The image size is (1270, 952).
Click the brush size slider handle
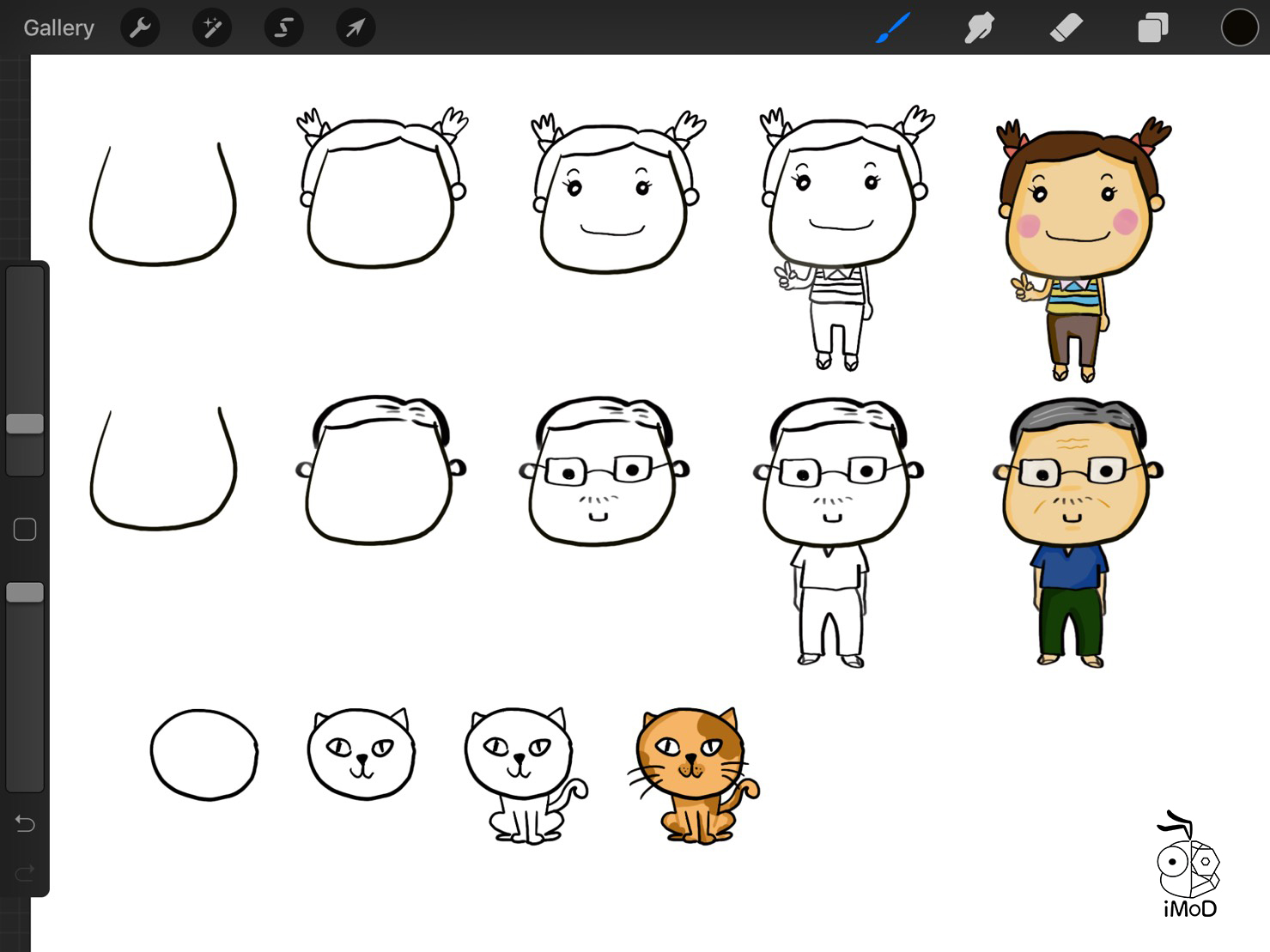click(x=25, y=423)
